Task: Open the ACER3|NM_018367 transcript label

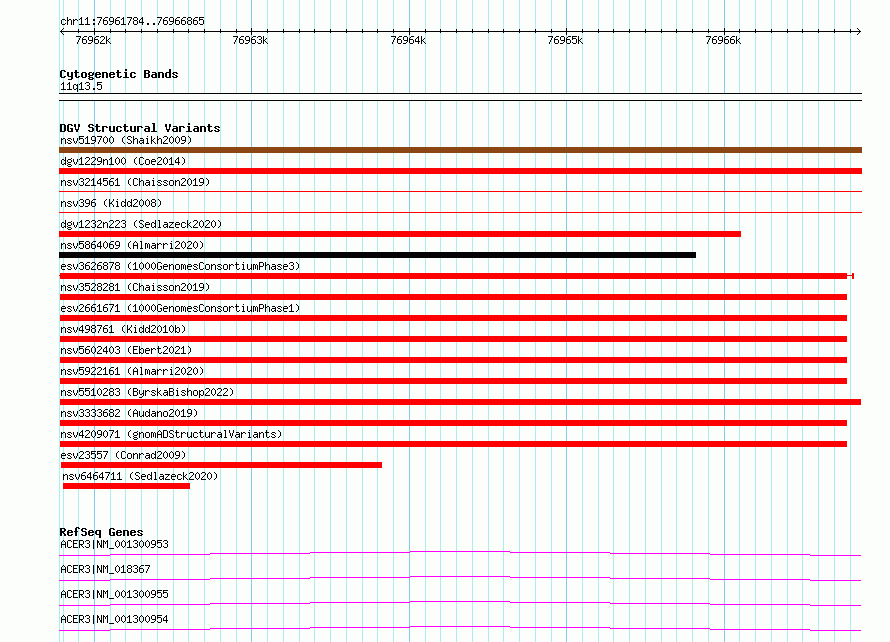Action: (x=105, y=569)
